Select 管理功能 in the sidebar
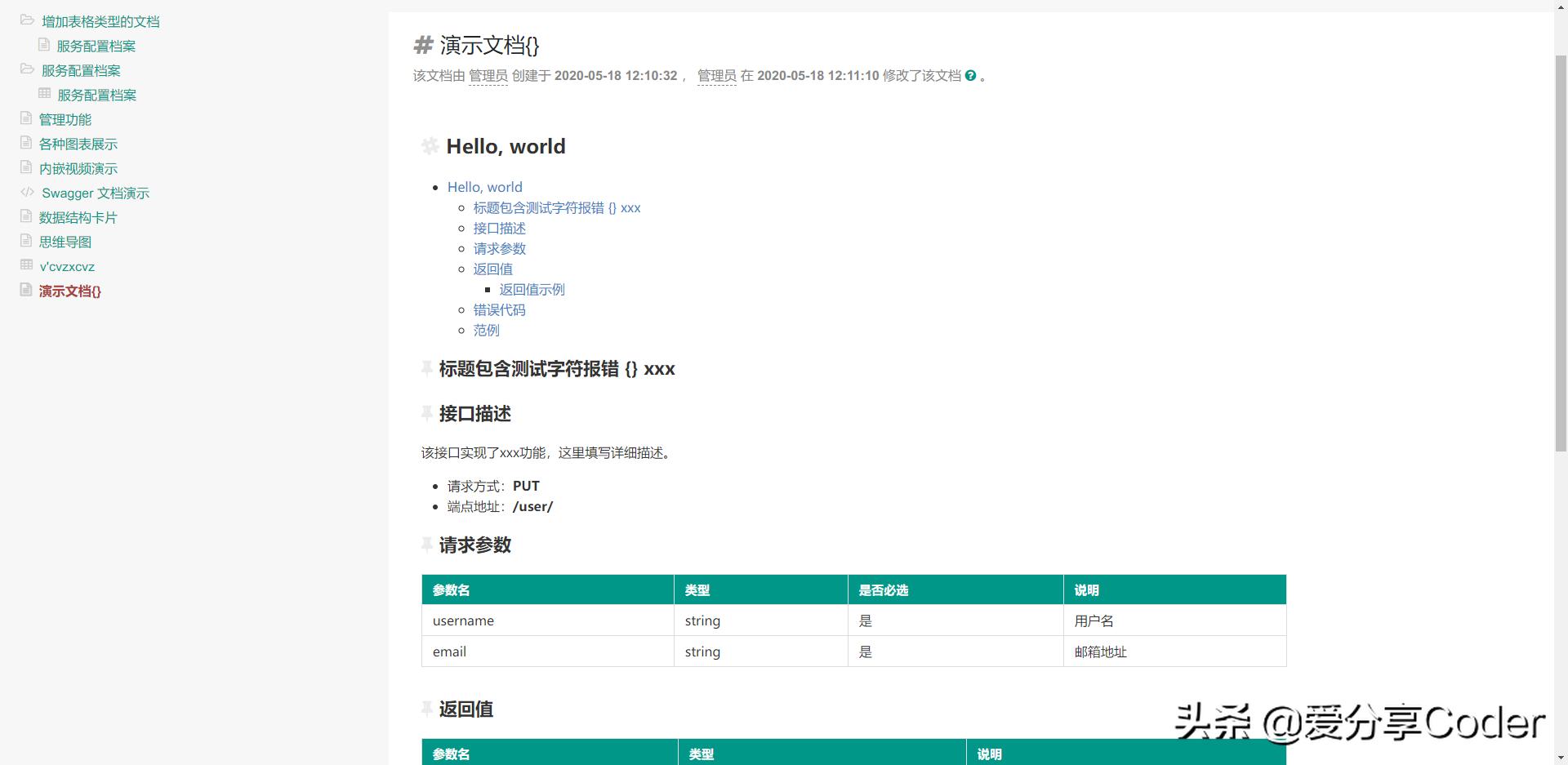 (x=65, y=119)
